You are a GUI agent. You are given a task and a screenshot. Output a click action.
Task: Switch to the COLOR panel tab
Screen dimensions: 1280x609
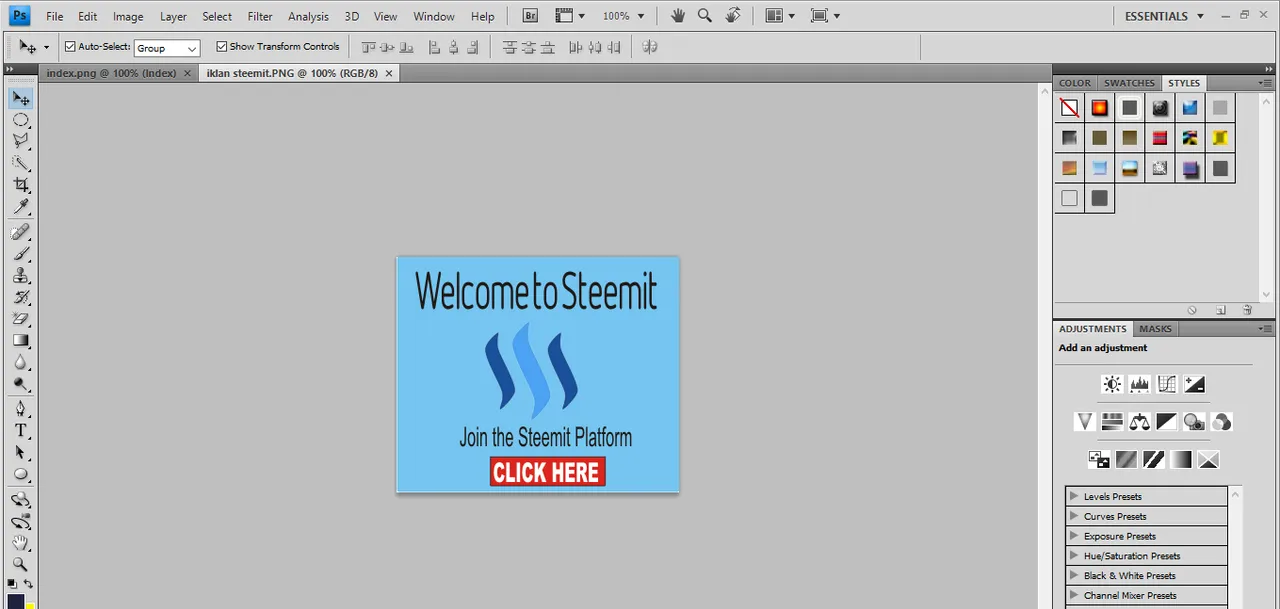pos(1075,83)
